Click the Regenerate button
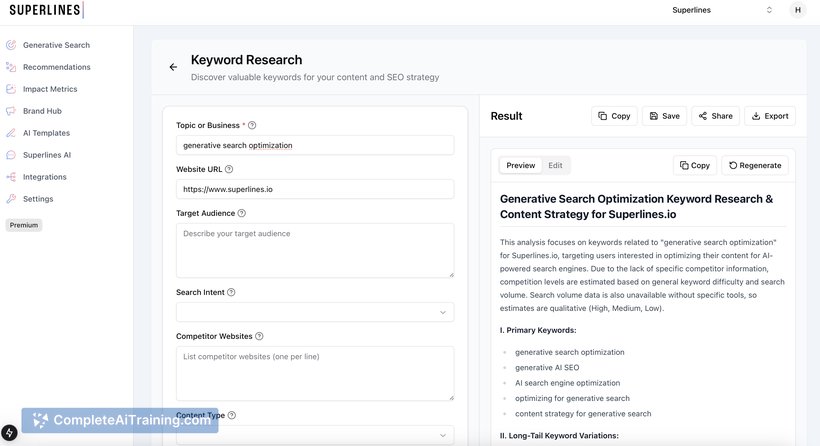Screen dimensions: 820x446 (x=755, y=165)
